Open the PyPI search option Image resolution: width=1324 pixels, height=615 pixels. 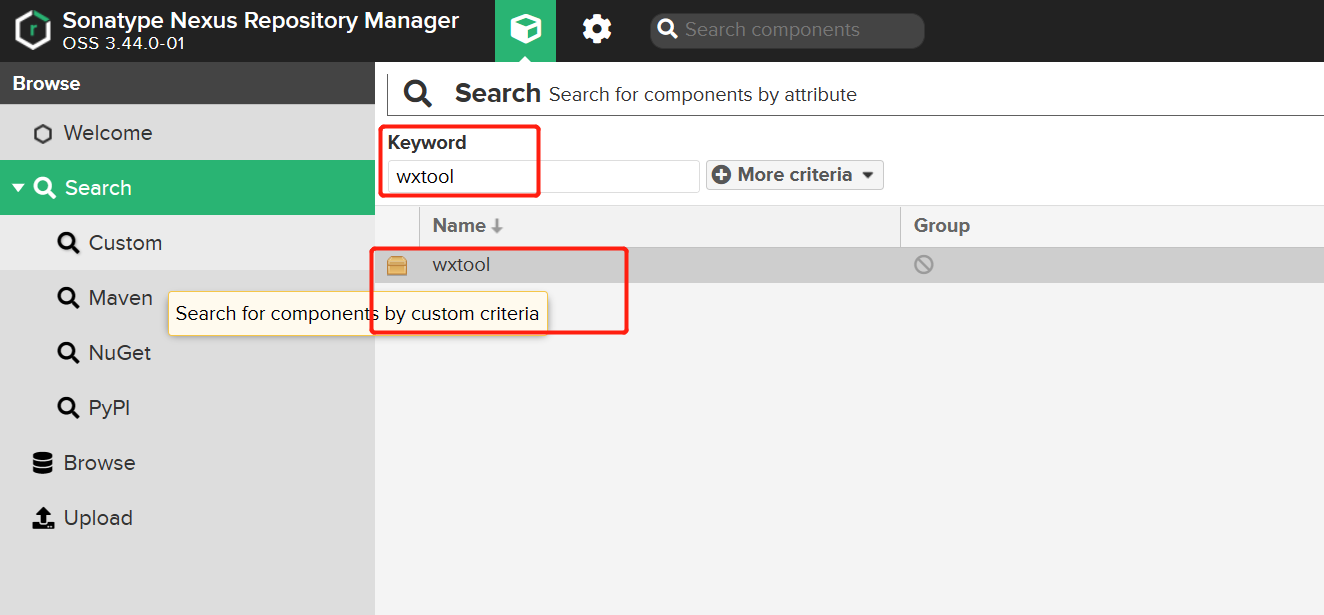109,408
